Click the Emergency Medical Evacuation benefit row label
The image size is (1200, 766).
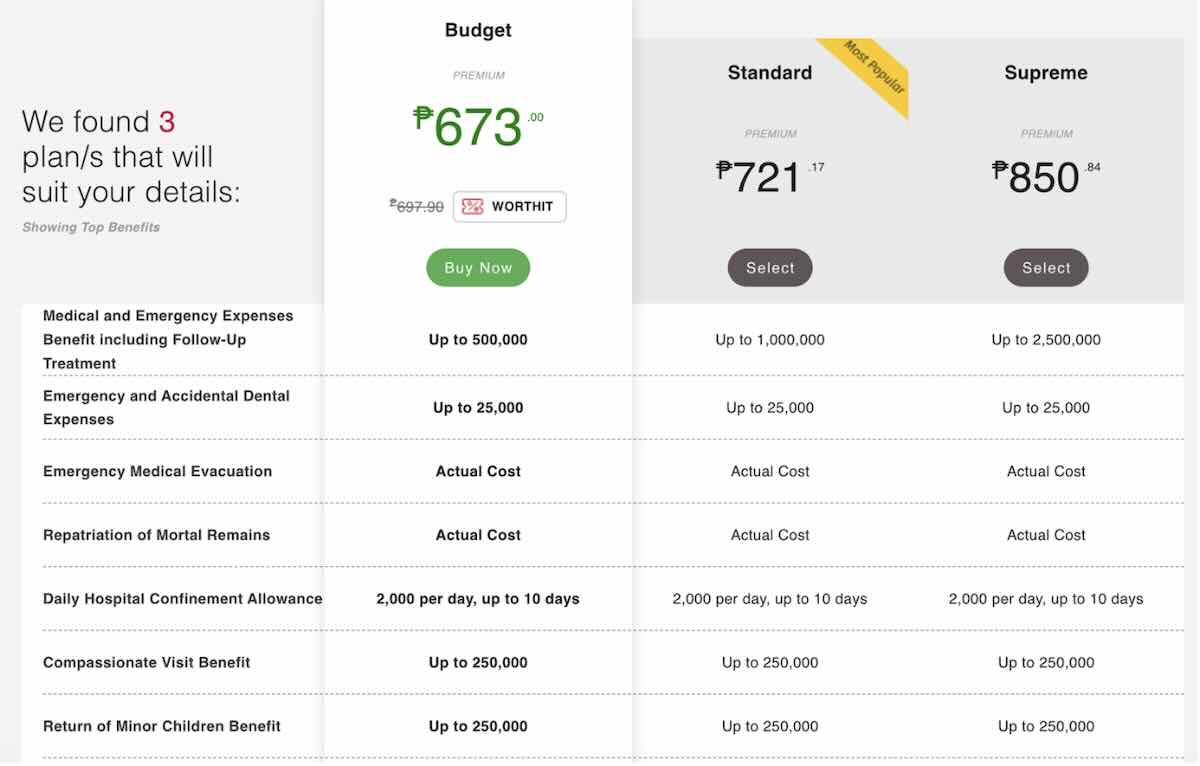(157, 471)
